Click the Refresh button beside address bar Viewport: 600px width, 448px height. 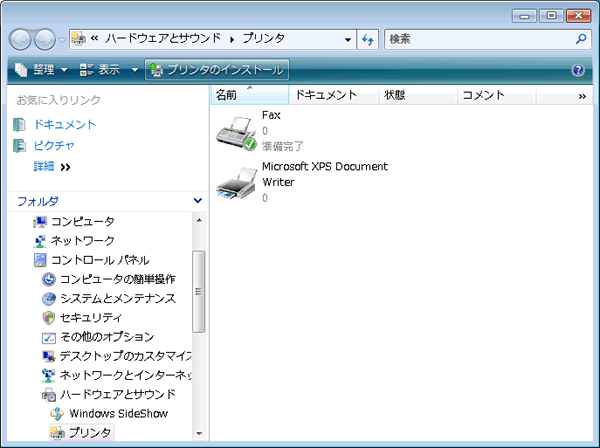coord(368,39)
